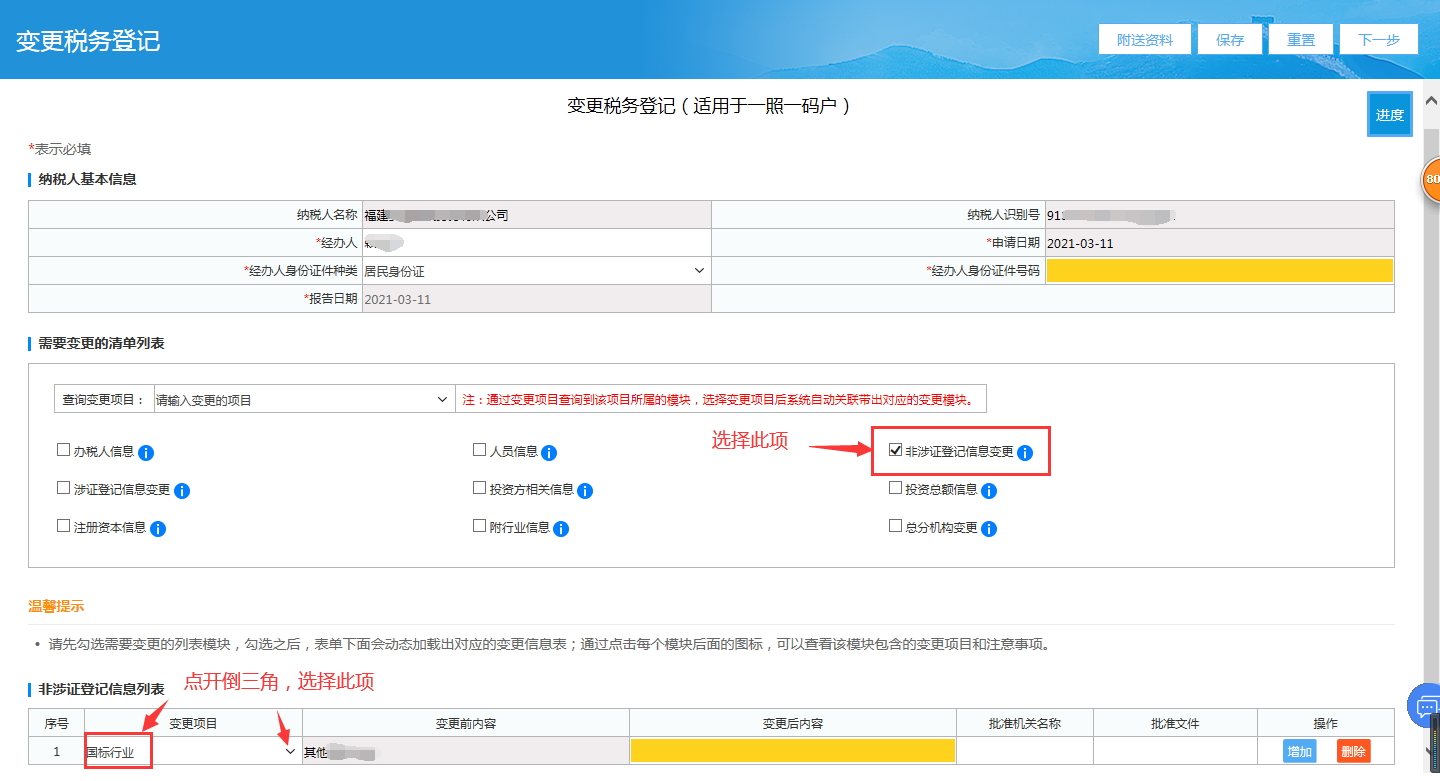Show info for 投资方相关信息
The width and height of the screenshot is (1440, 781).
pos(586,491)
